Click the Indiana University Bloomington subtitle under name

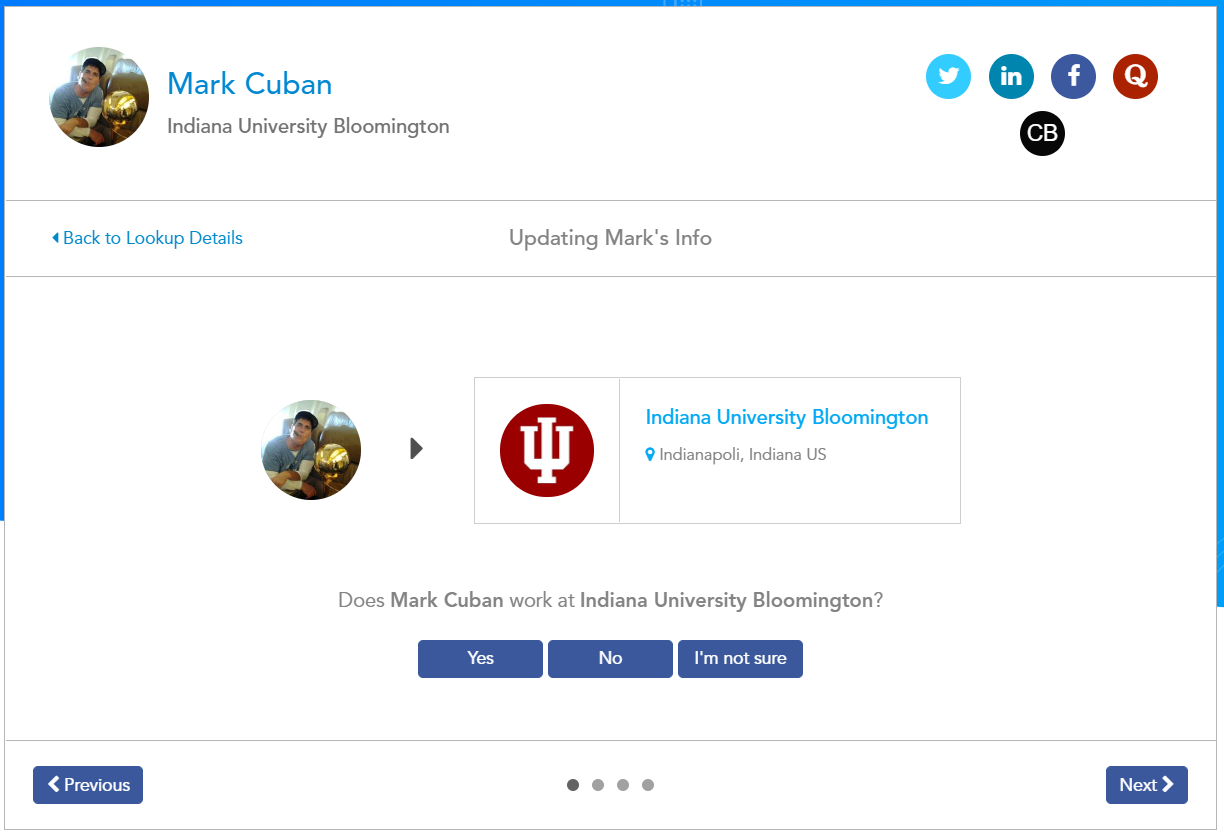pyautogui.click(x=308, y=127)
